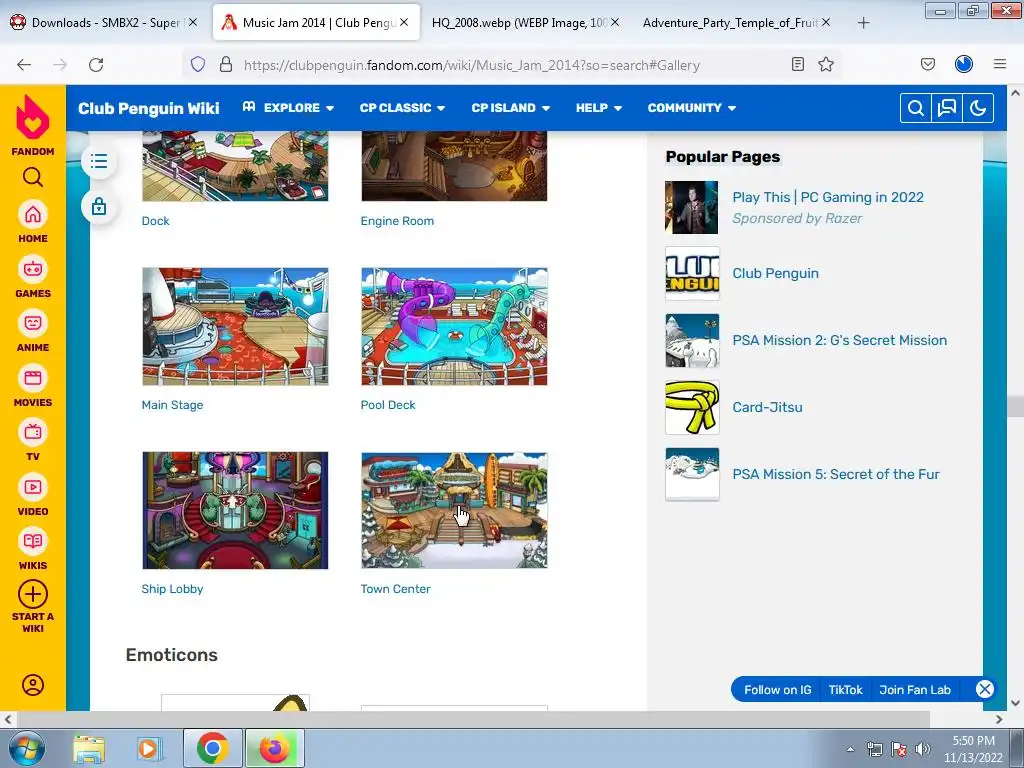
Task: Open the Movies section icon
Action: (x=33, y=378)
